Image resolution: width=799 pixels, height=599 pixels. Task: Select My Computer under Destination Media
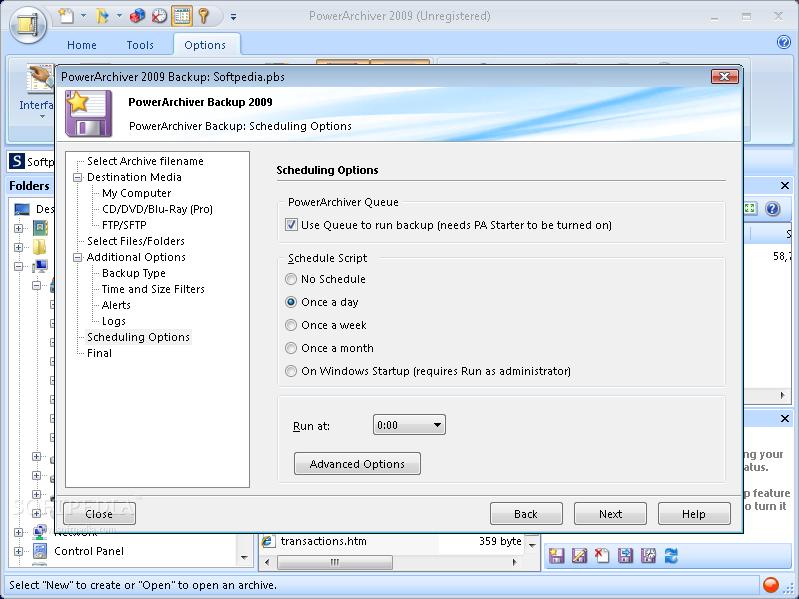(x=137, y=193)
